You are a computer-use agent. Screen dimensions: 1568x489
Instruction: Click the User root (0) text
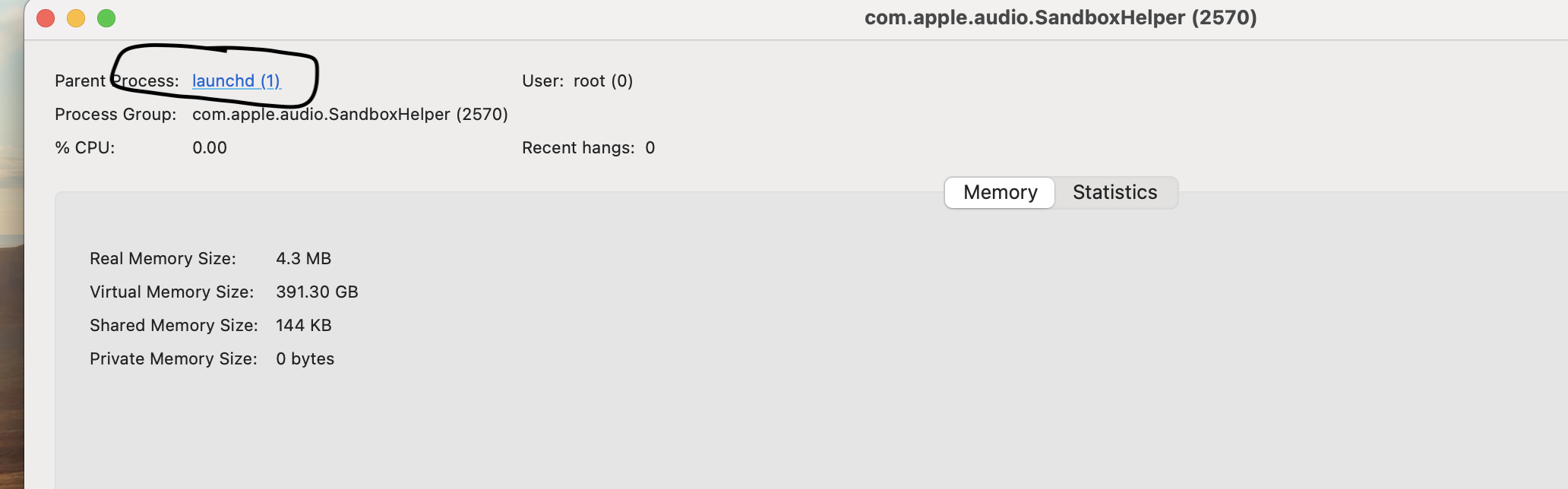click(576, 80)
